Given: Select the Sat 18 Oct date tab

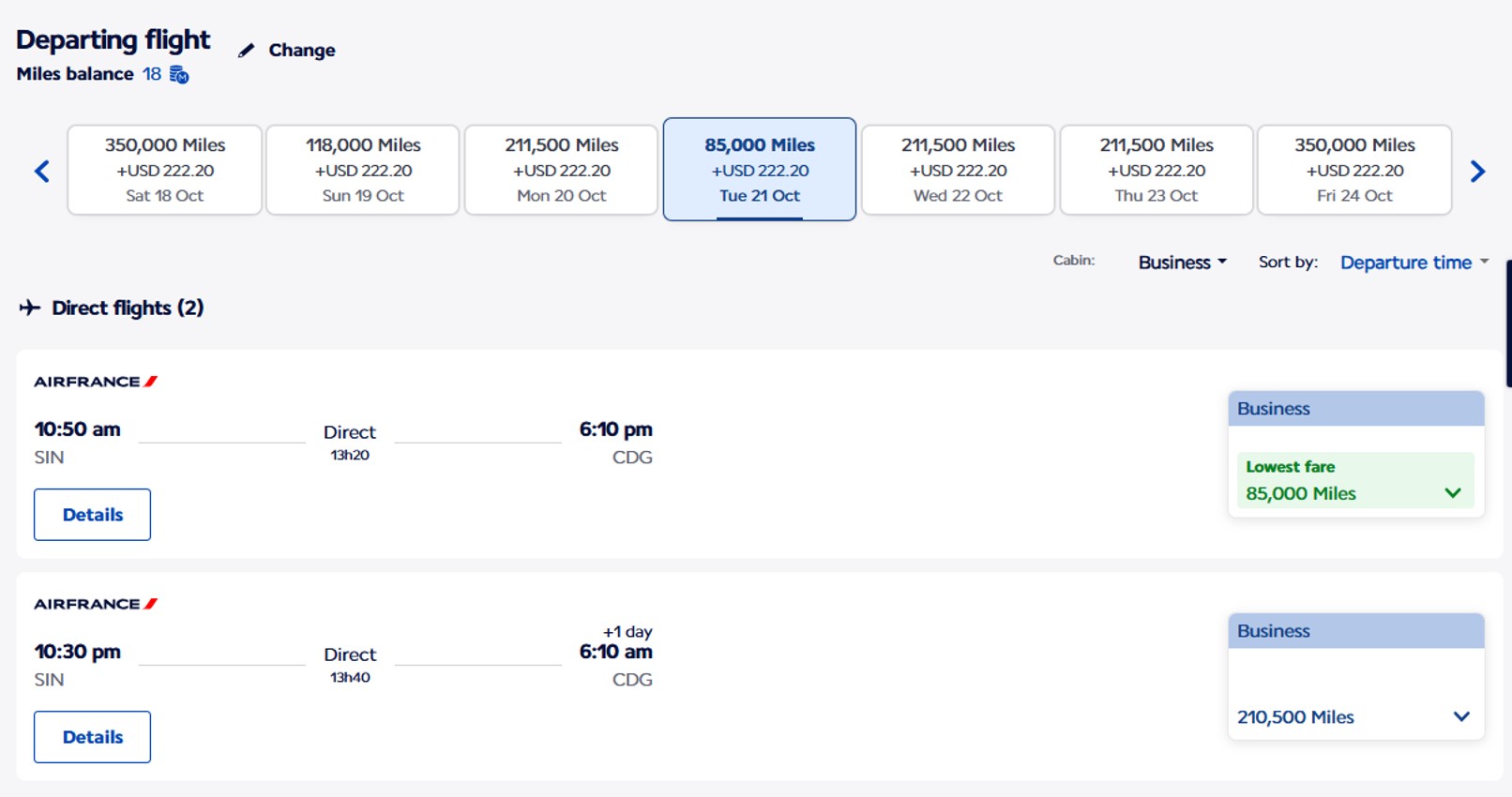Looking at the screenshot, I should 165,170.
